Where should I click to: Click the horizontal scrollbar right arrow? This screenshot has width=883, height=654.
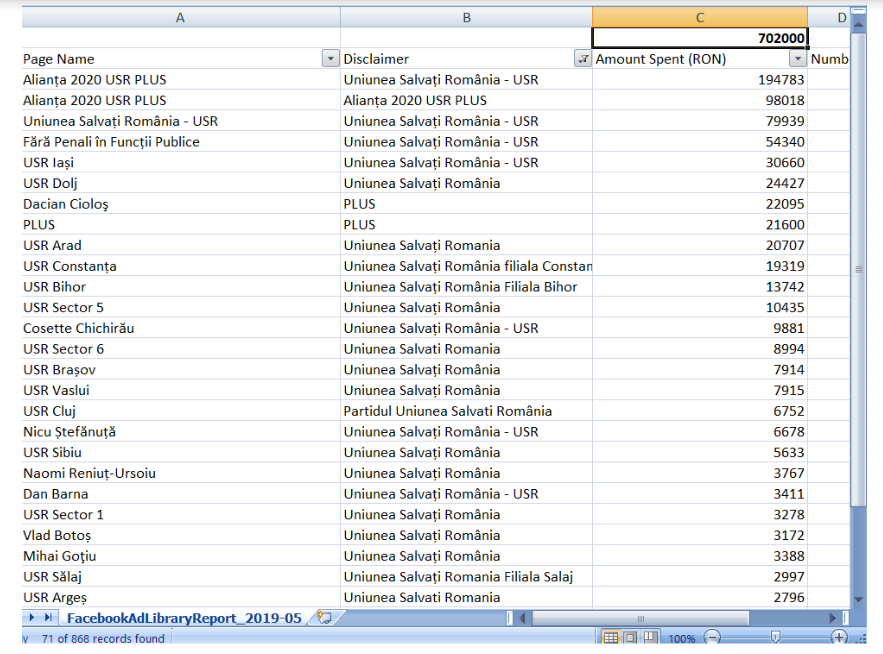point(833,618)
